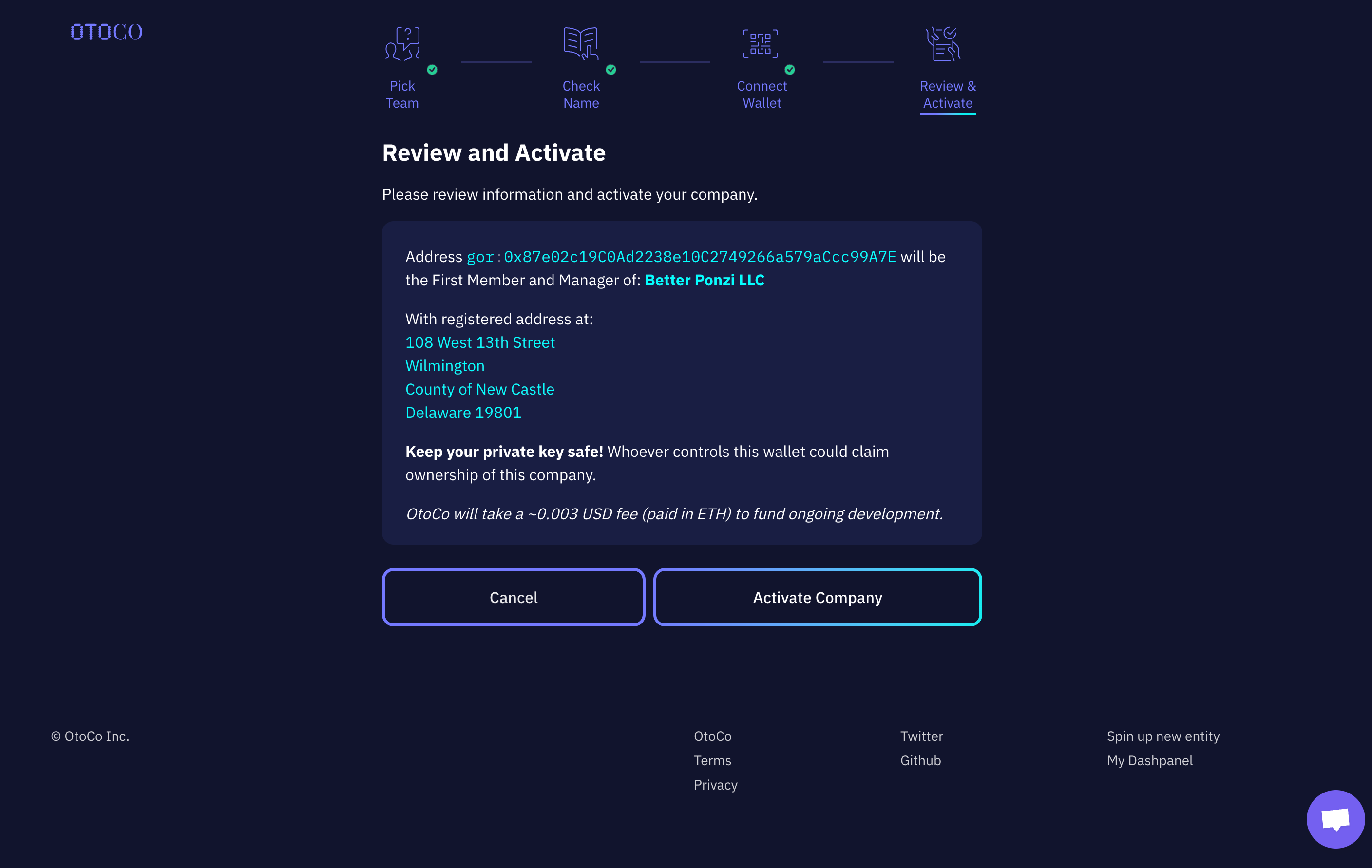
Task: Click the Connect Wallet QR icon
Action: coord(760,43)
